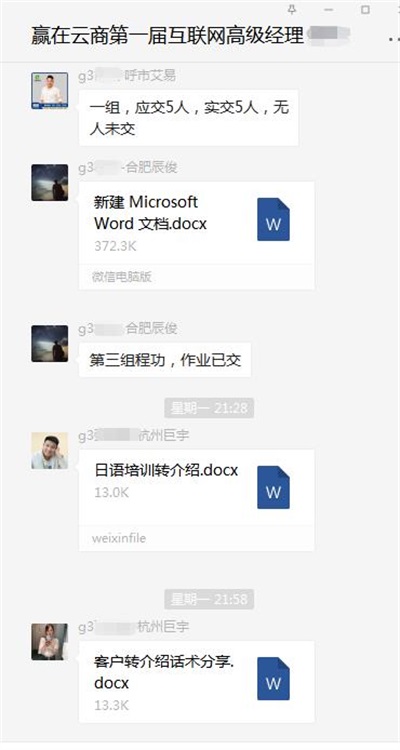Select the message 一组，应交5人，实交5人

(189, 118)
